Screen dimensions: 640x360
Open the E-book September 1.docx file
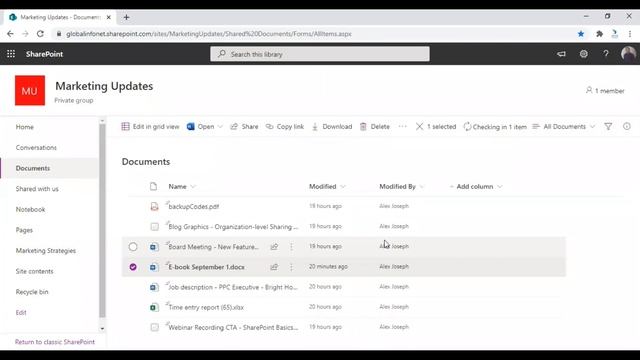207,267
